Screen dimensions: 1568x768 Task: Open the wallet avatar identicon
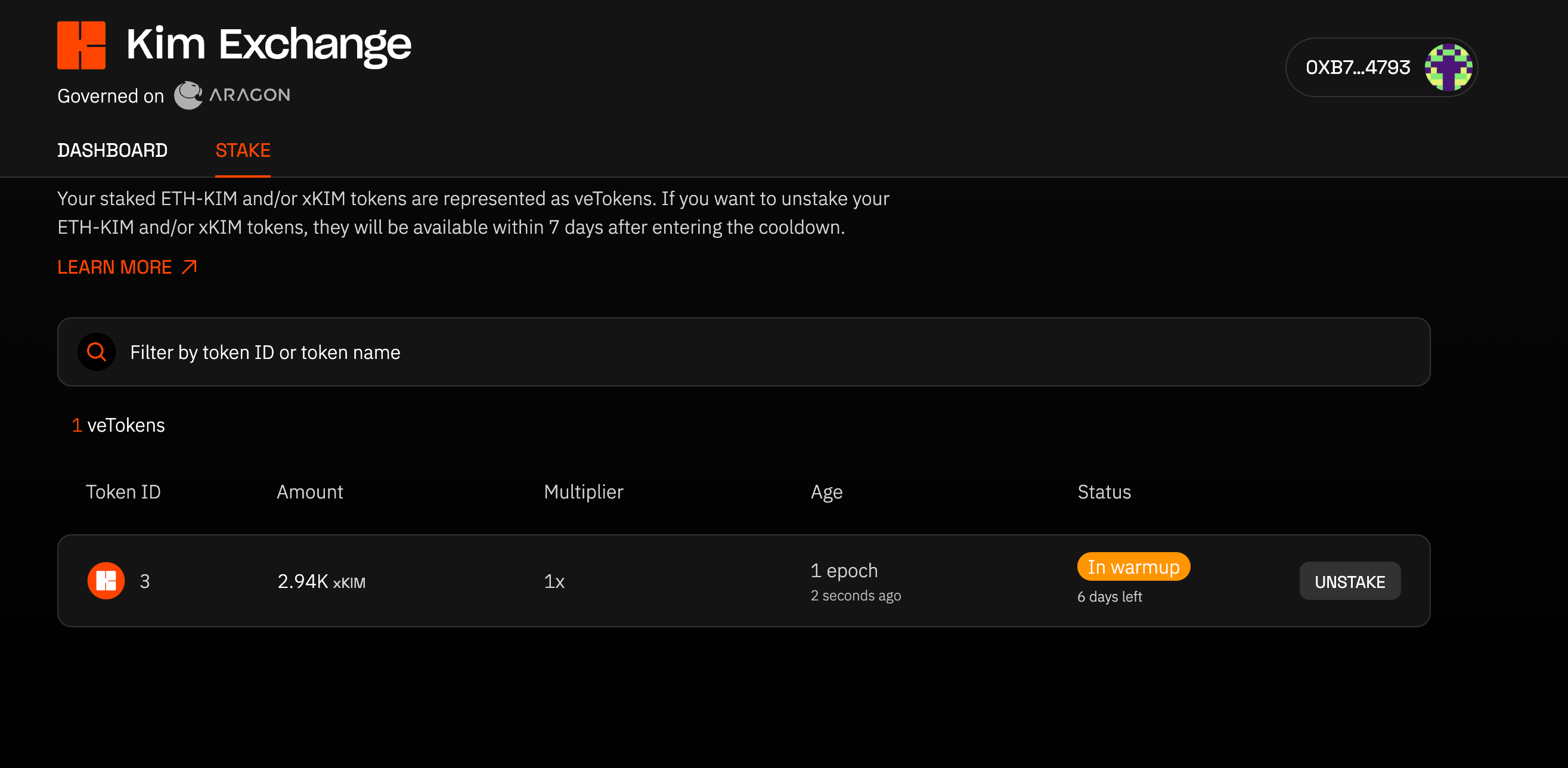click(x=1448, y=67)
